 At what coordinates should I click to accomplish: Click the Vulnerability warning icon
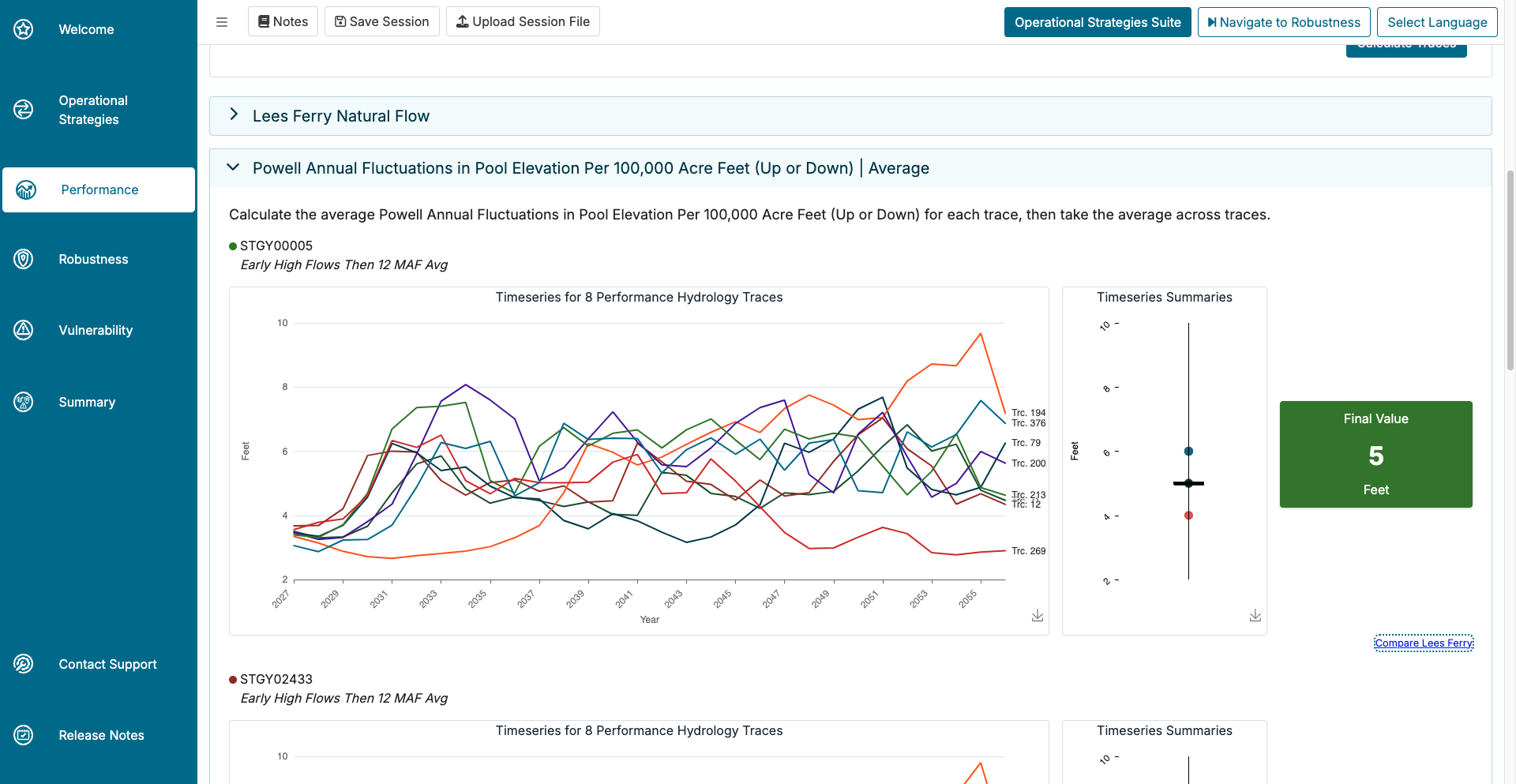click(x=24, y=330)
